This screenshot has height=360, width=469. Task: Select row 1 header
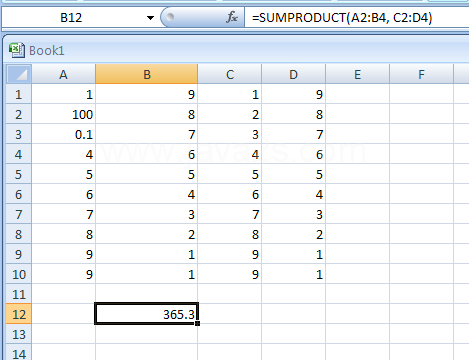pos(19,94)
